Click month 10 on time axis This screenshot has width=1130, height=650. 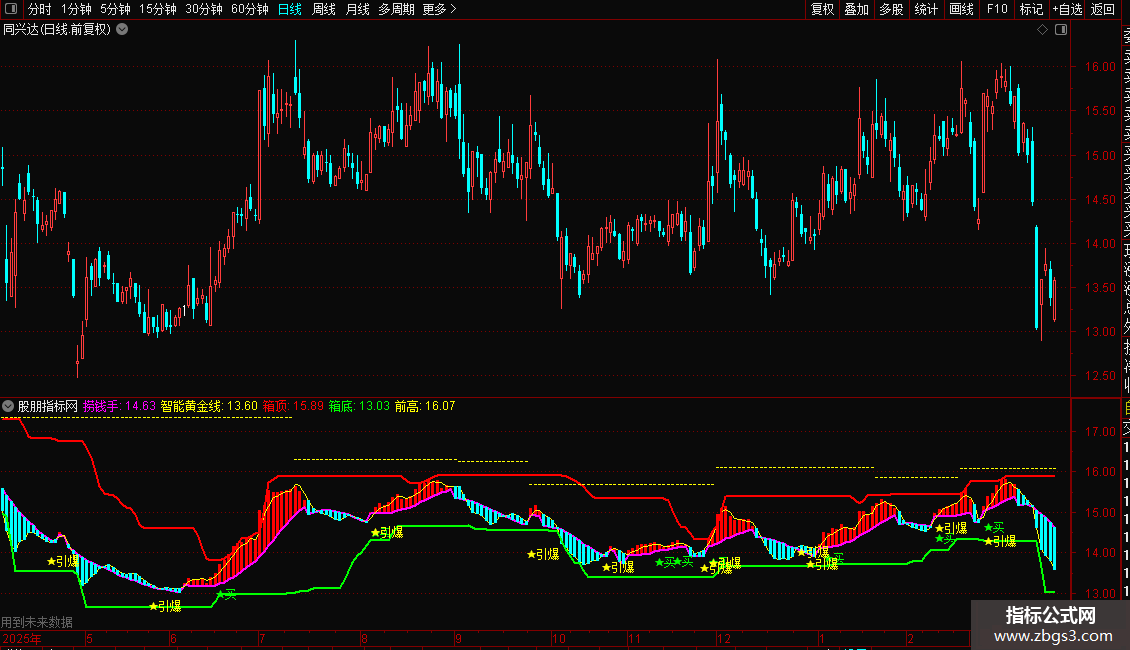[x=559, y=638]
